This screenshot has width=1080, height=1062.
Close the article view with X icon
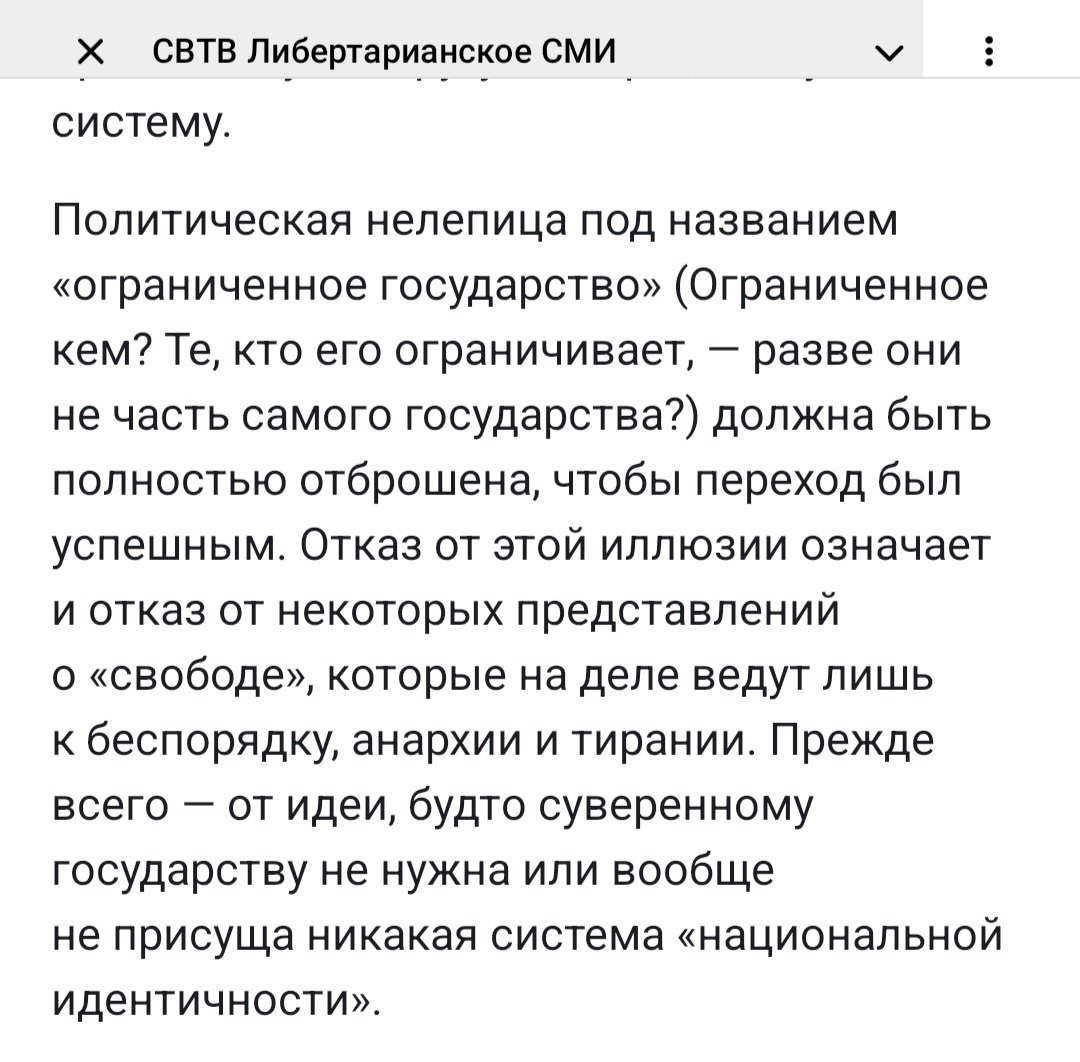coord(91,52)
